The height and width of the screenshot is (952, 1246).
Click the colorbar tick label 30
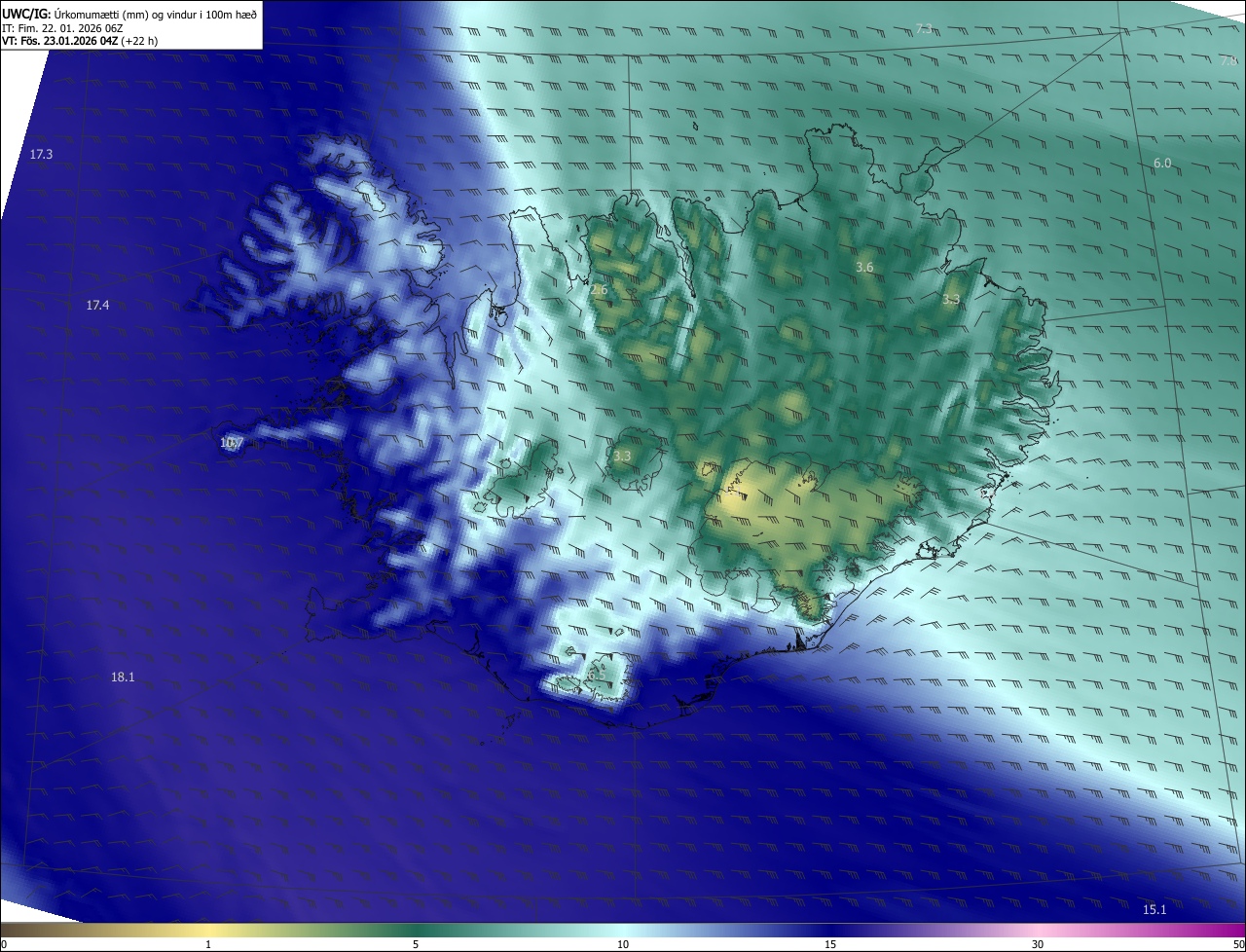point(1038,944)
